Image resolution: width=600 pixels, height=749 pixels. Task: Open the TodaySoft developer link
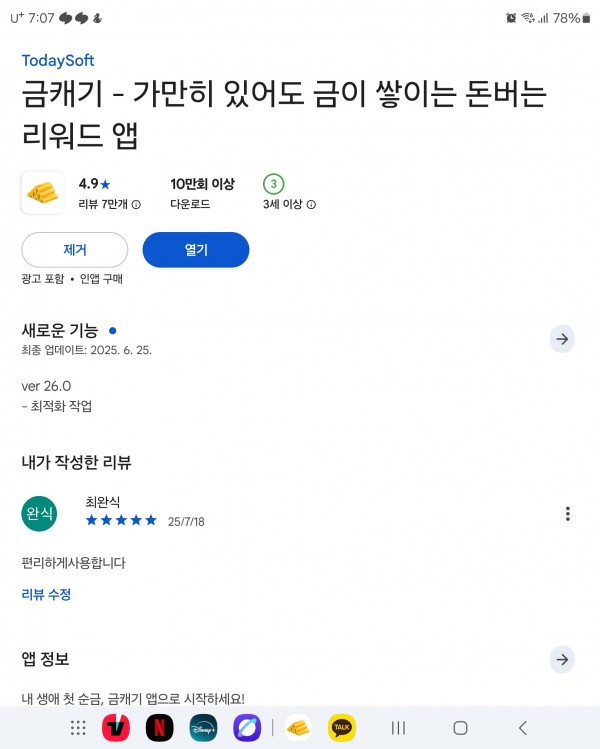[58, 61]
